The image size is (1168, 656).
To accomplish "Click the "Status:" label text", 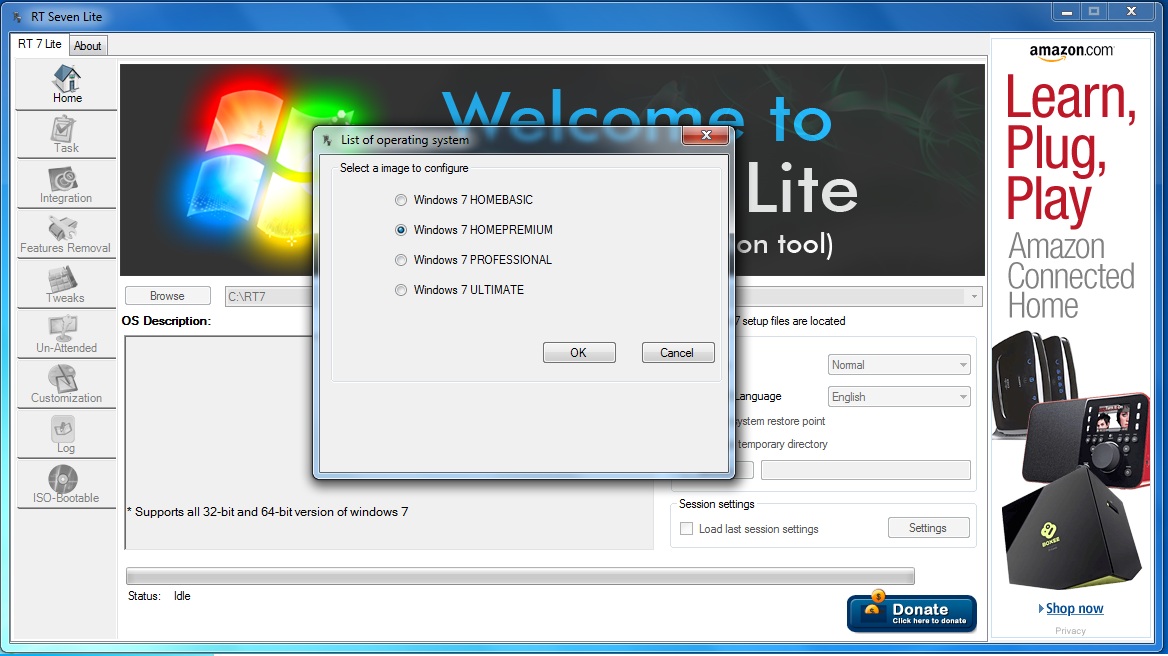I will tap(144, 596).
